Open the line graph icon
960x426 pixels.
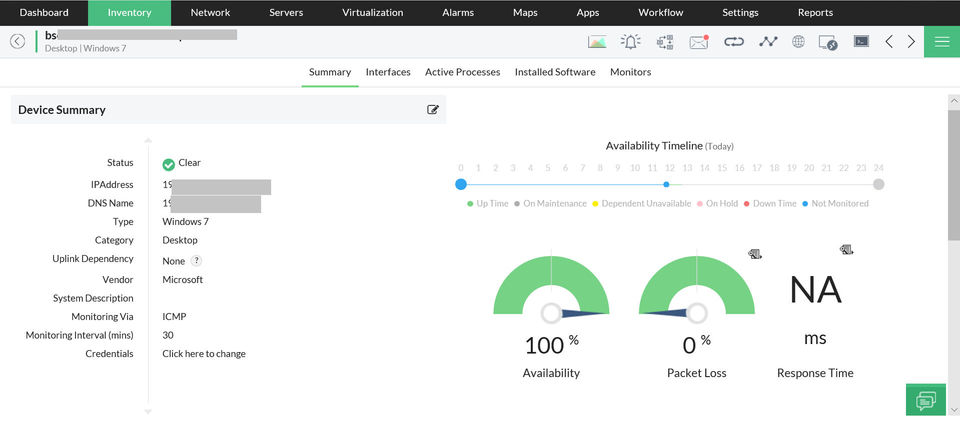tap(767, 42)
